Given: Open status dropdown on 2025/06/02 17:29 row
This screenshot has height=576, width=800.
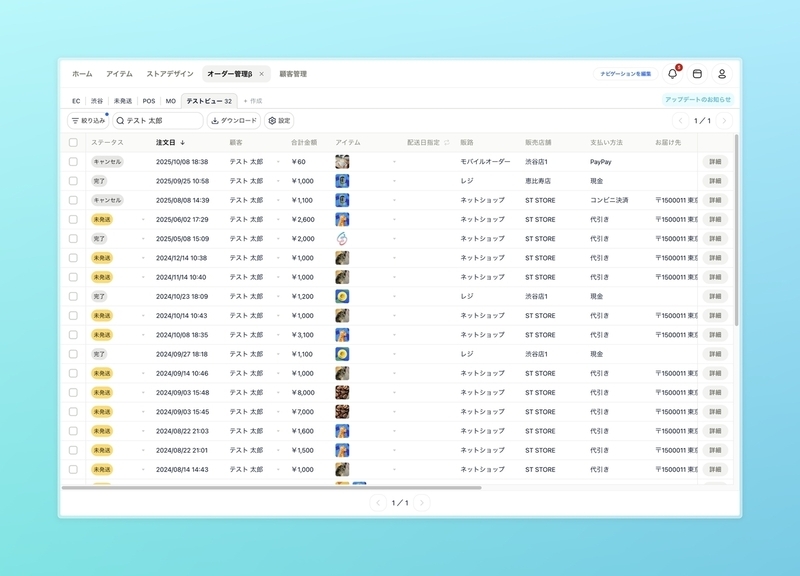Looking at the screenshot, I should click(x=143, y=219).
